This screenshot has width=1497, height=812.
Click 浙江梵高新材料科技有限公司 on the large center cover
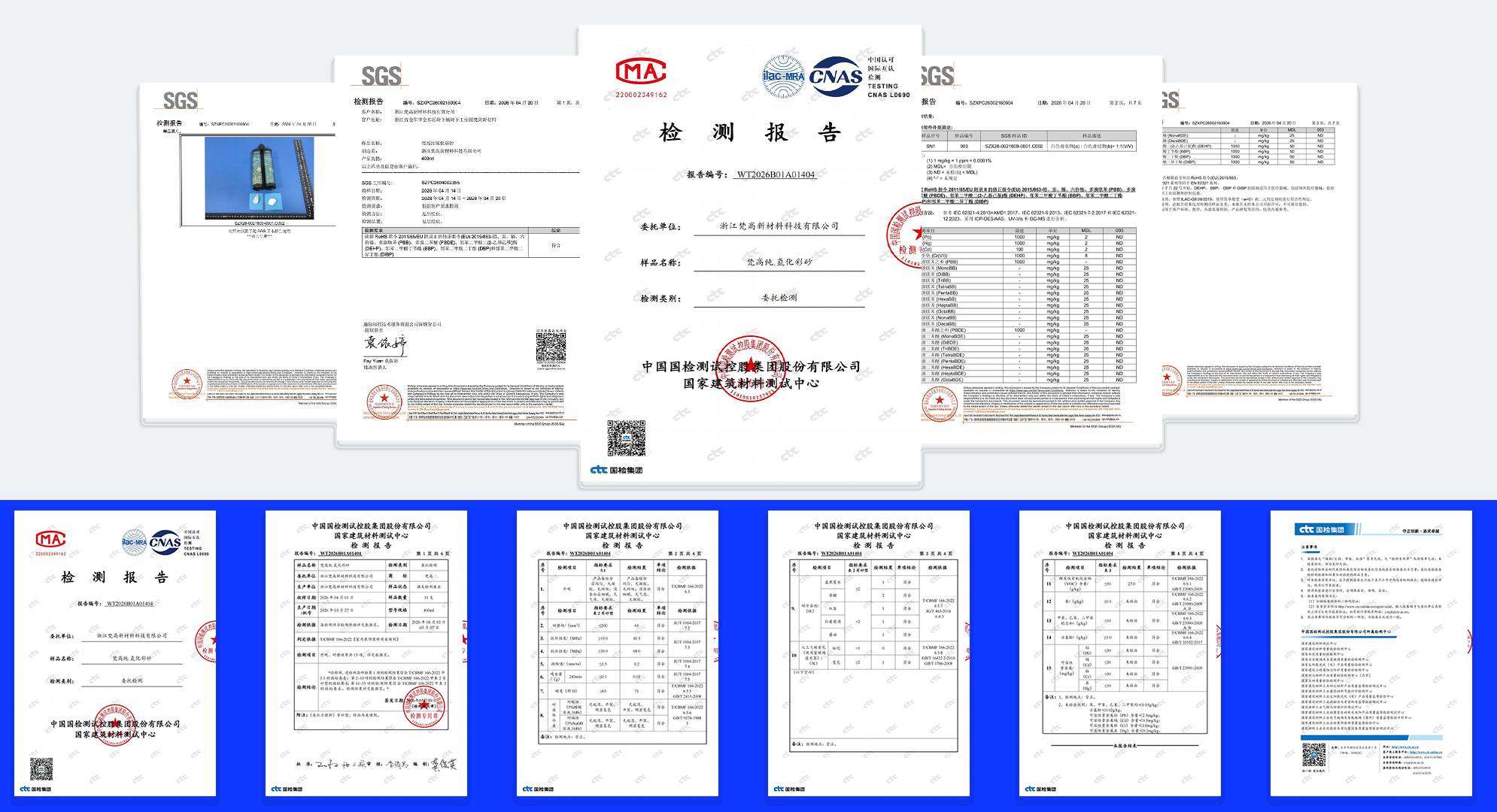779,226
